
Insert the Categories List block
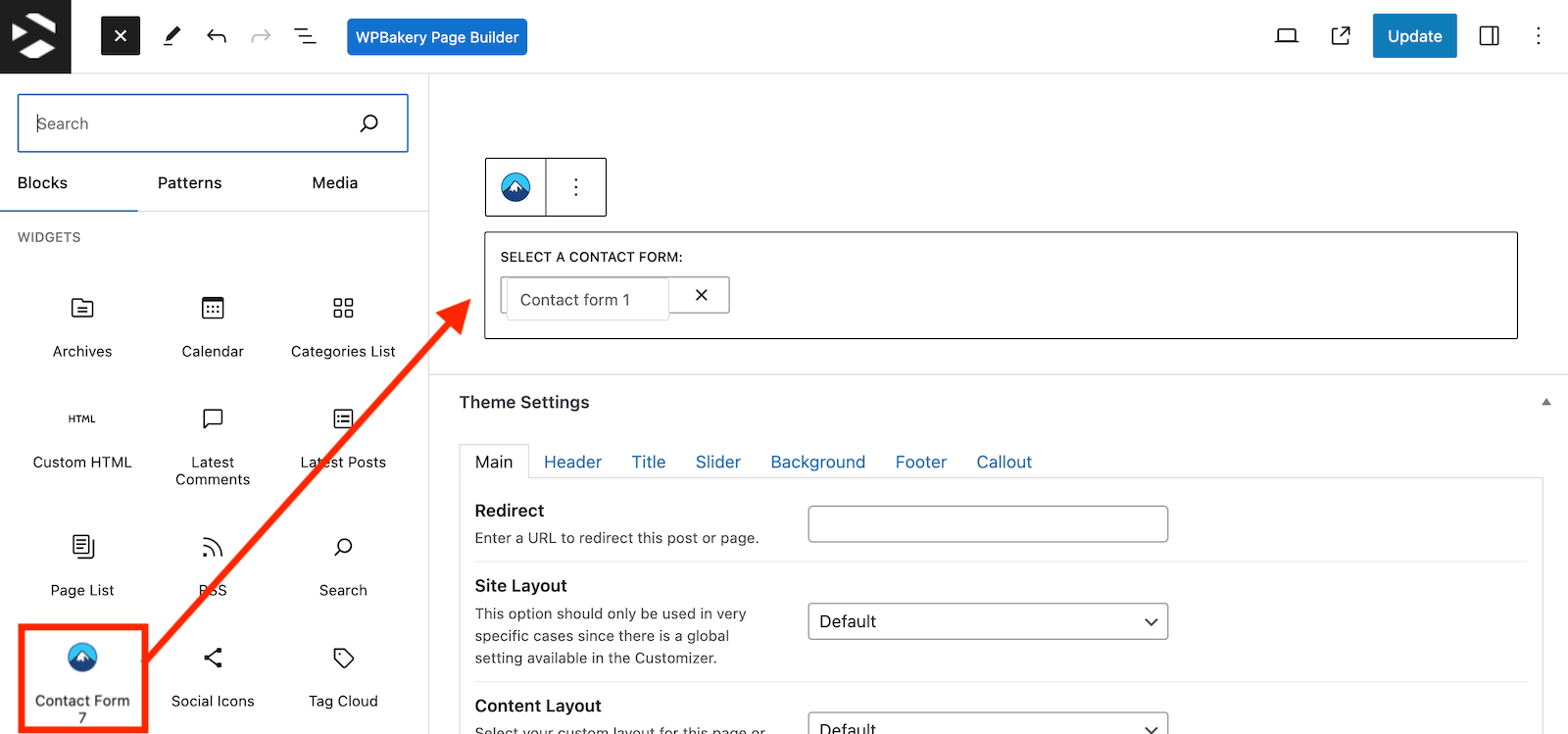point(343,327)
